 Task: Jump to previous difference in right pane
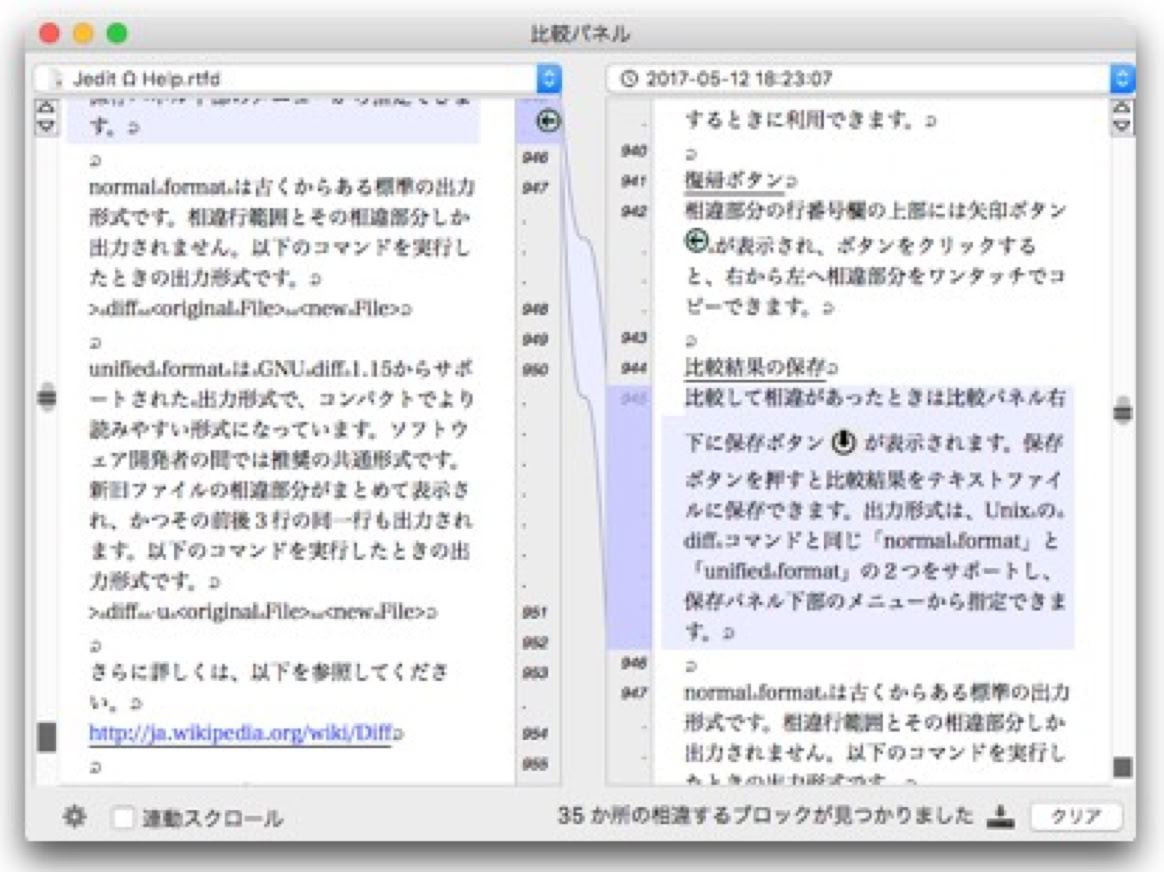click(1122, 107)
